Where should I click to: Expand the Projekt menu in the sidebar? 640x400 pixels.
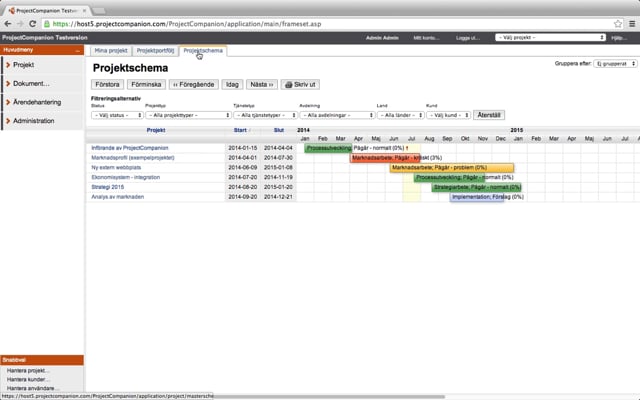(42, 65)
